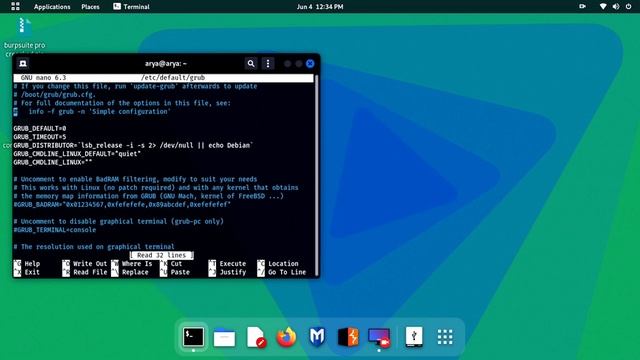This screenshot has width=640, height=360.
Task: Open the Applications menu
Action: (52, 7)
